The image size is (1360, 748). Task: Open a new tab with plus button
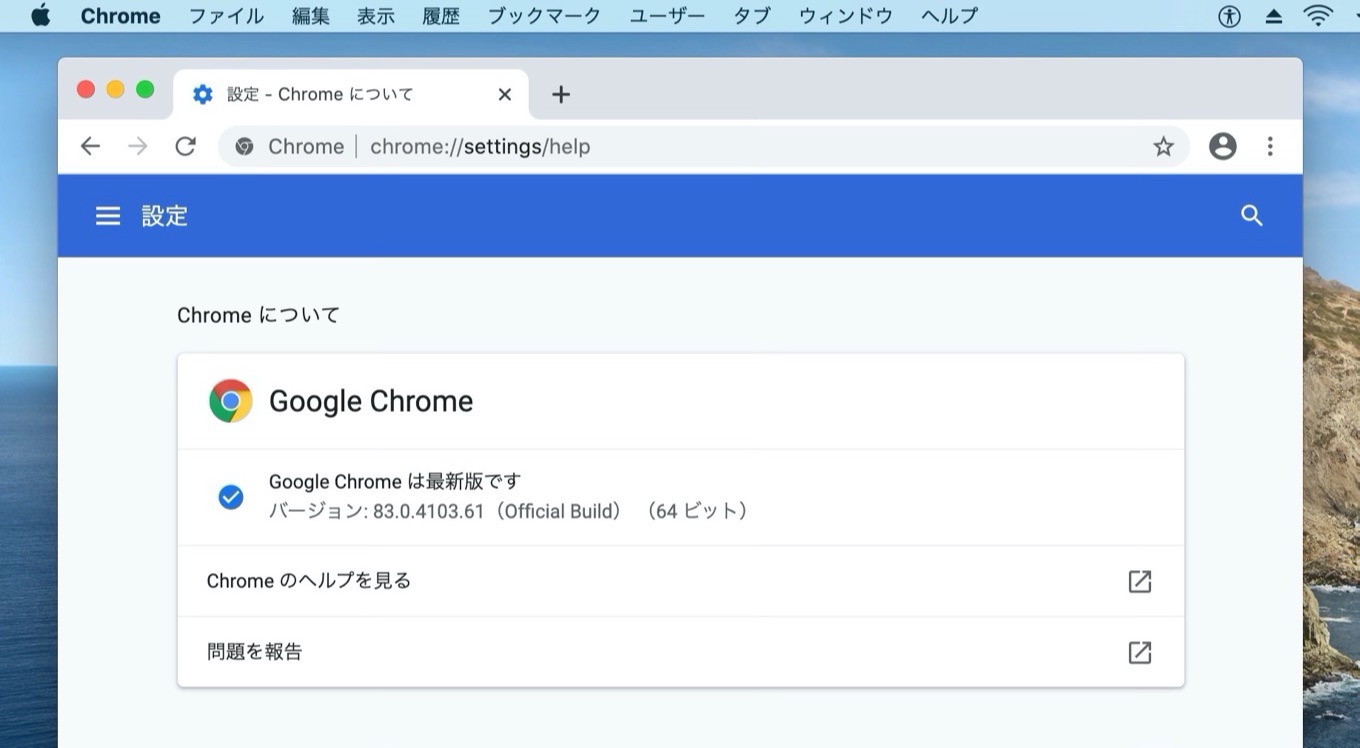(x=561, y=94)
